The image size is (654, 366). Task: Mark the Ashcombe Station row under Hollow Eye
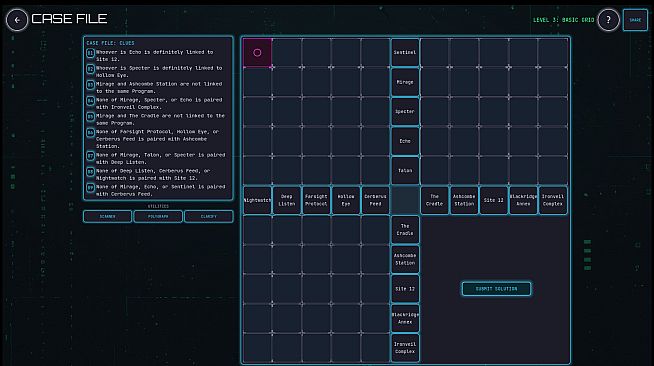(346, 259)
